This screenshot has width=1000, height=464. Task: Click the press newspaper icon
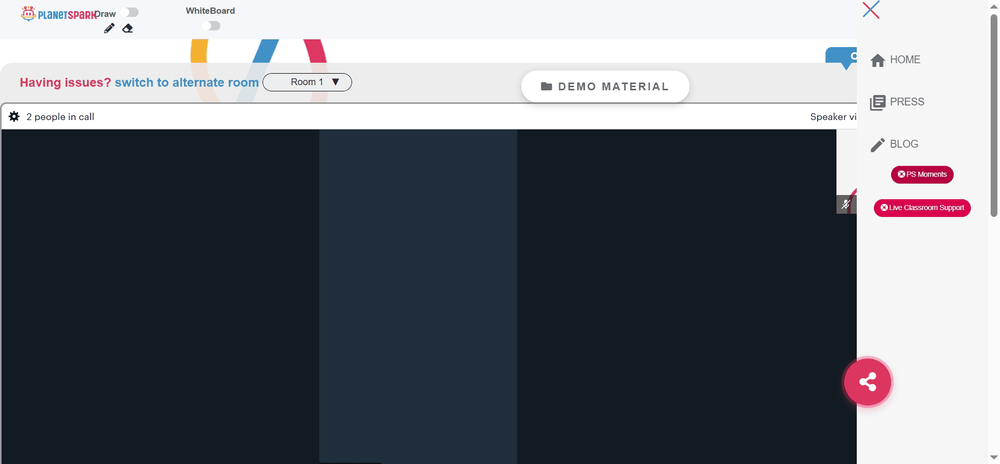878,103
